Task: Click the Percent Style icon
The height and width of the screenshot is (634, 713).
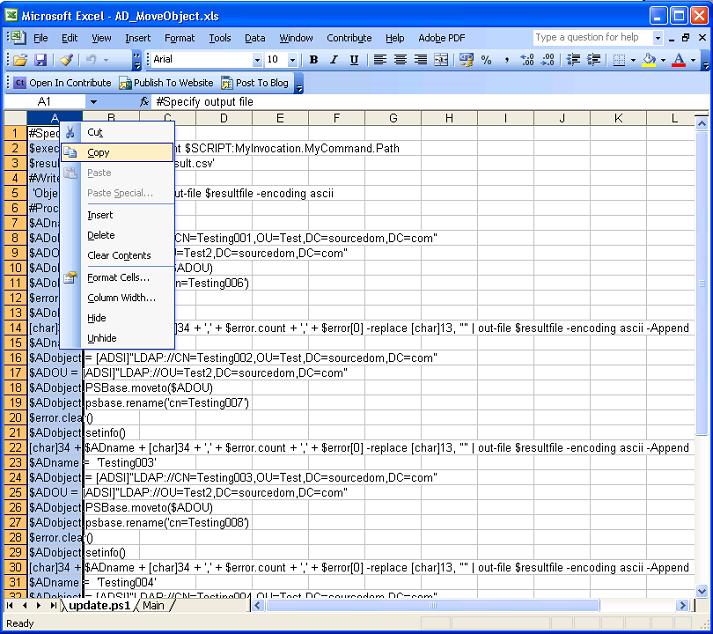Action: (487, 60)
